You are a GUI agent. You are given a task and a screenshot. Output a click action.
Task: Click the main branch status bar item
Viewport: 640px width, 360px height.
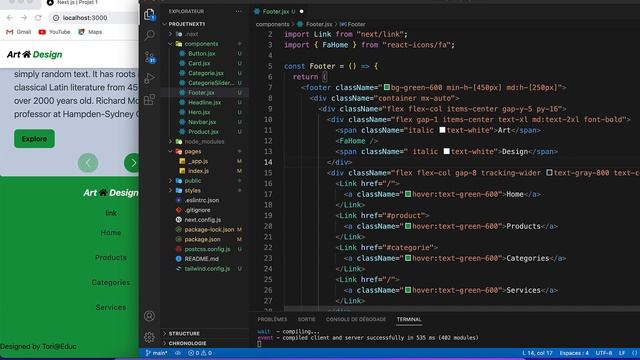157,353
